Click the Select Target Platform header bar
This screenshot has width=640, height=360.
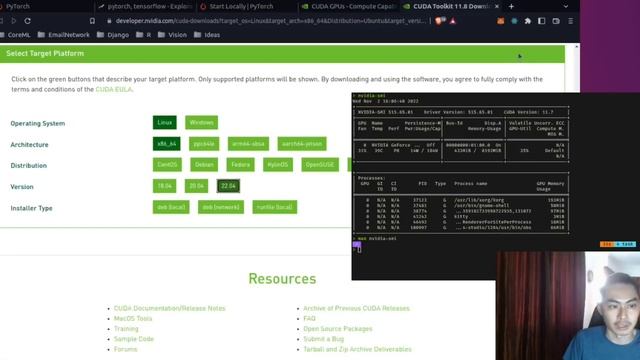pyautogui.click(x=282, y=53)
